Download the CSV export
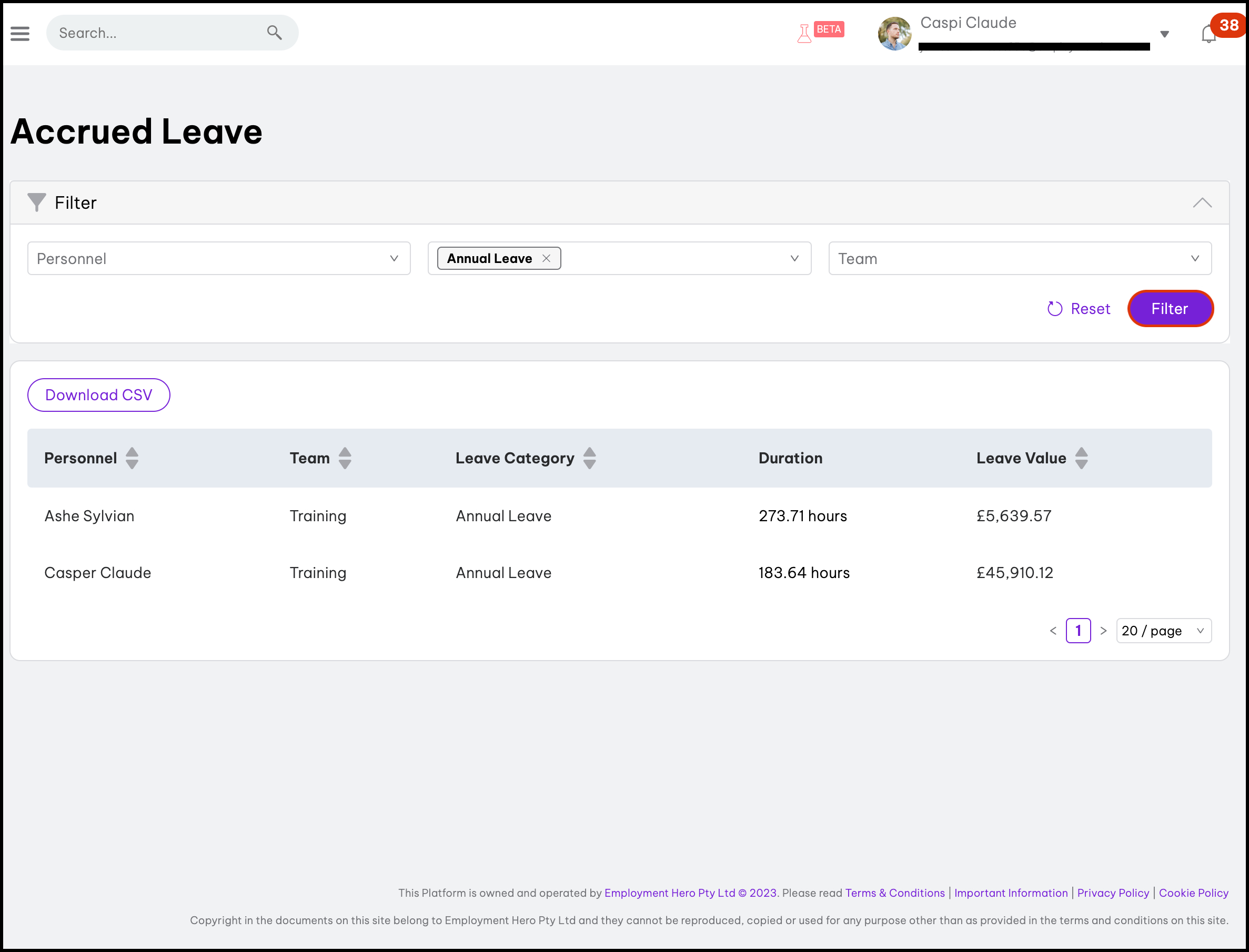Image resolution: width=1249 pixels, height=952 pixels. (x=98, y=395)
